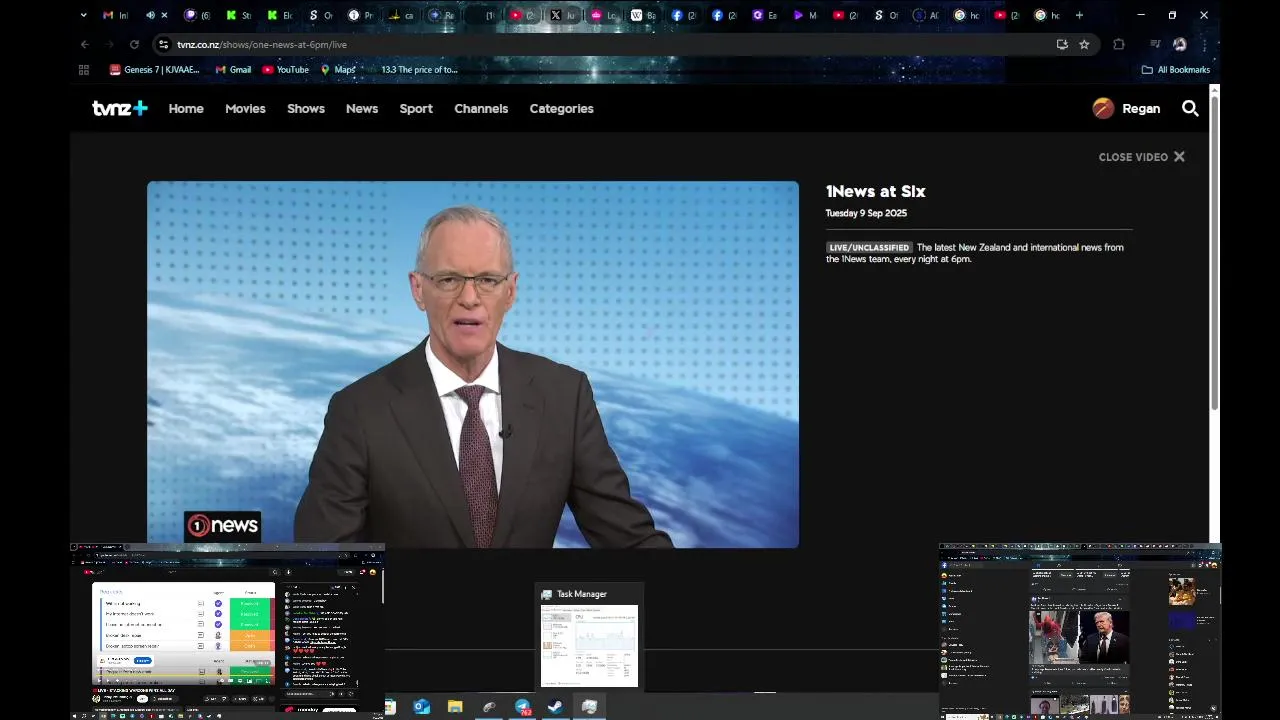Open the YouTube bookmark
The width and height of the screenshot is (1280, 720).
[285, 70]
